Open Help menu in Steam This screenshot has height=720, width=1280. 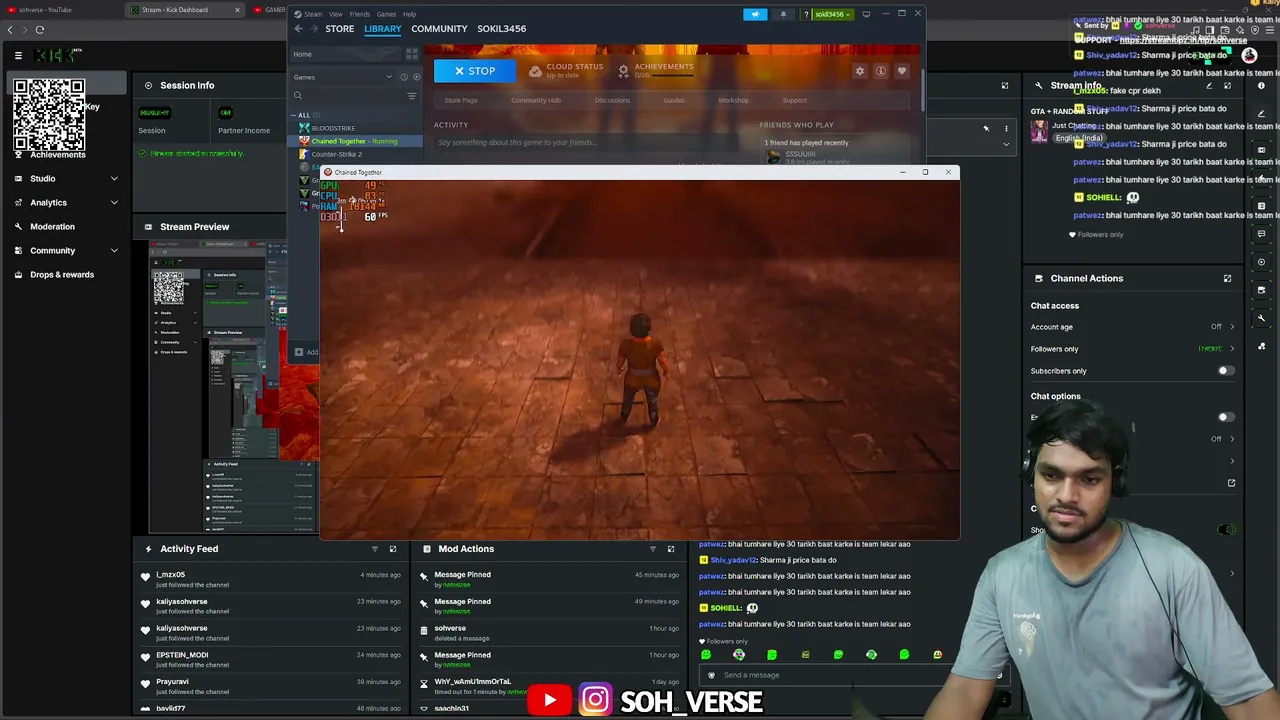click(409, 14)
